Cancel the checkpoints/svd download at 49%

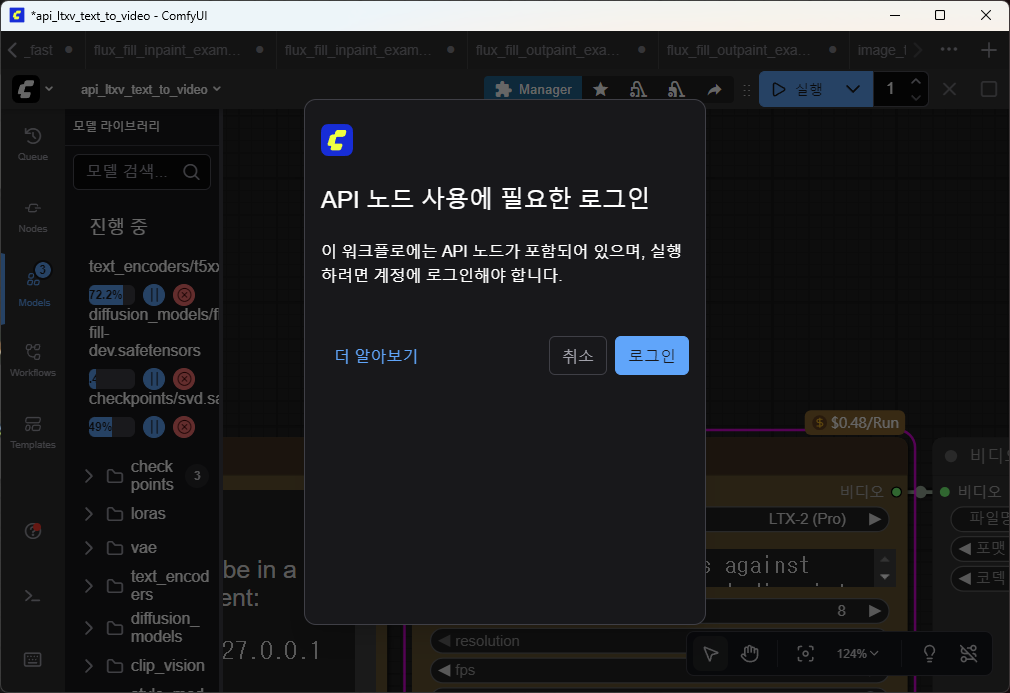pos(184,427)
